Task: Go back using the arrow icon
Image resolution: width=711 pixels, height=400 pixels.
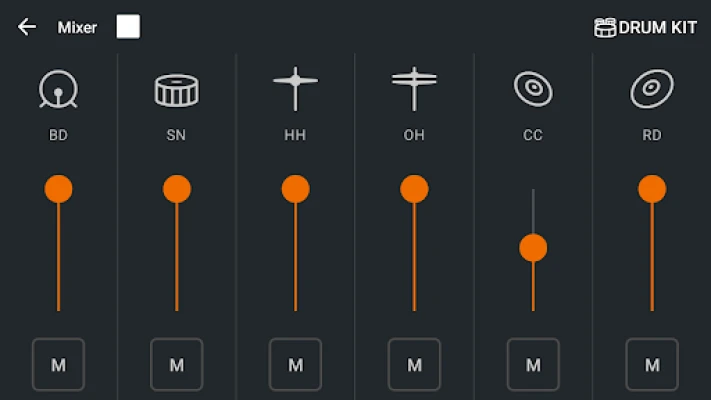Action: point(27,27)
